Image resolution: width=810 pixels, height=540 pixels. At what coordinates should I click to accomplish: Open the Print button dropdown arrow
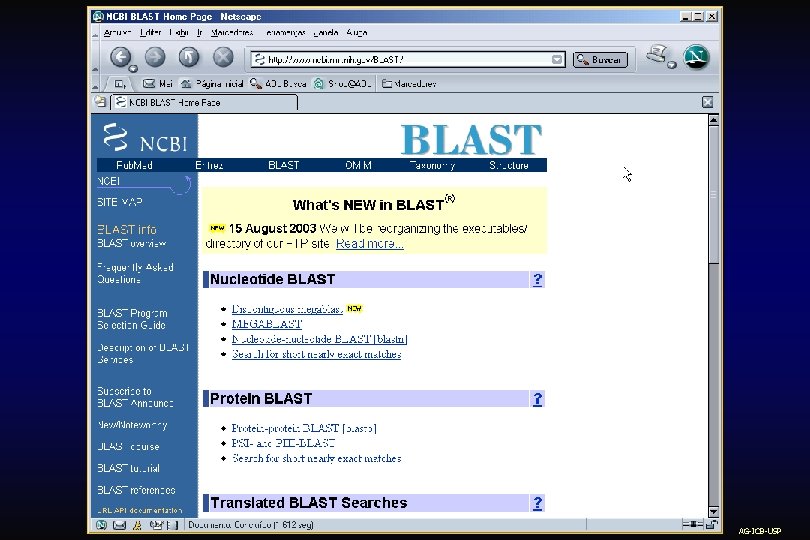(672, 65)
